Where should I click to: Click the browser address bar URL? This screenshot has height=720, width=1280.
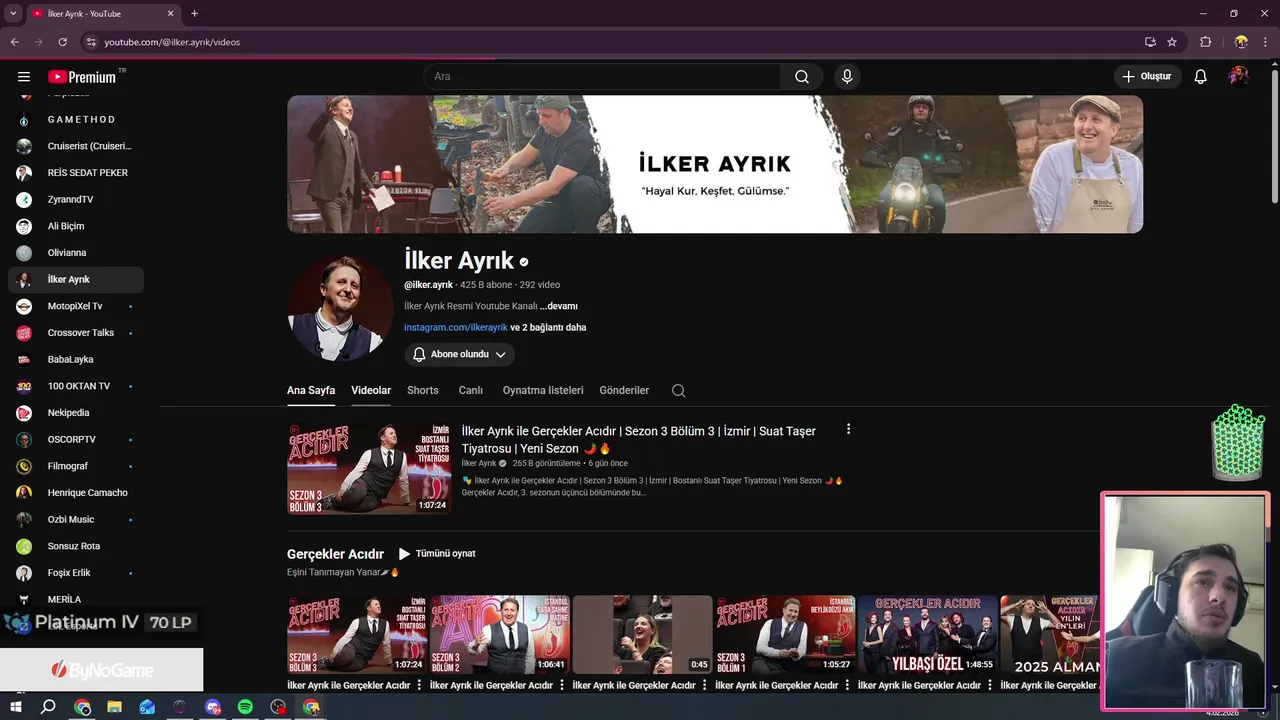172,42
